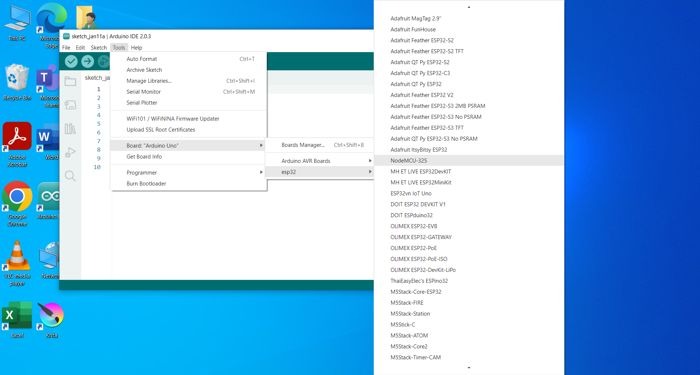Open the Edit menu
Screen dimensions: 700x375
click(80, 47)
